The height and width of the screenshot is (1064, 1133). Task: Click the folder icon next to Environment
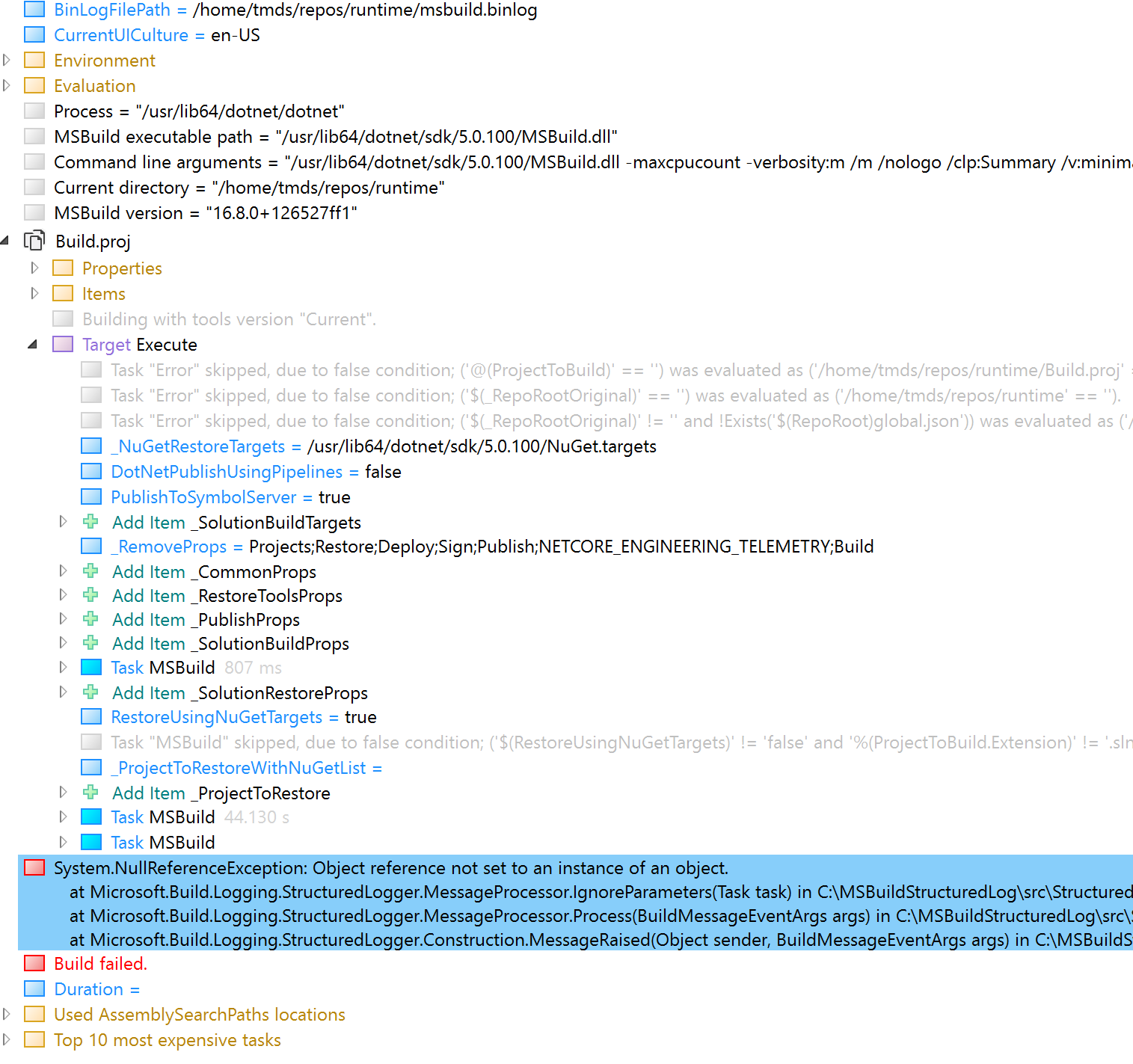coord(34,60)
